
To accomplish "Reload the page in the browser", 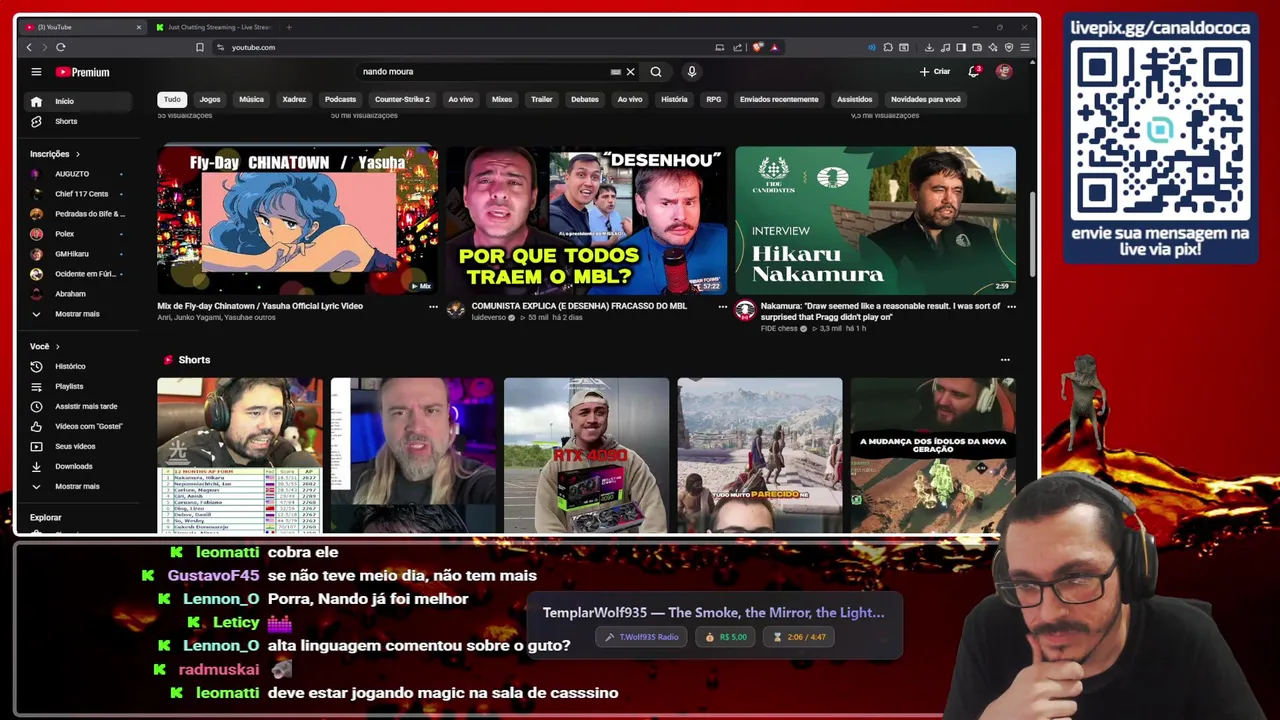I will tap(61, 47).
